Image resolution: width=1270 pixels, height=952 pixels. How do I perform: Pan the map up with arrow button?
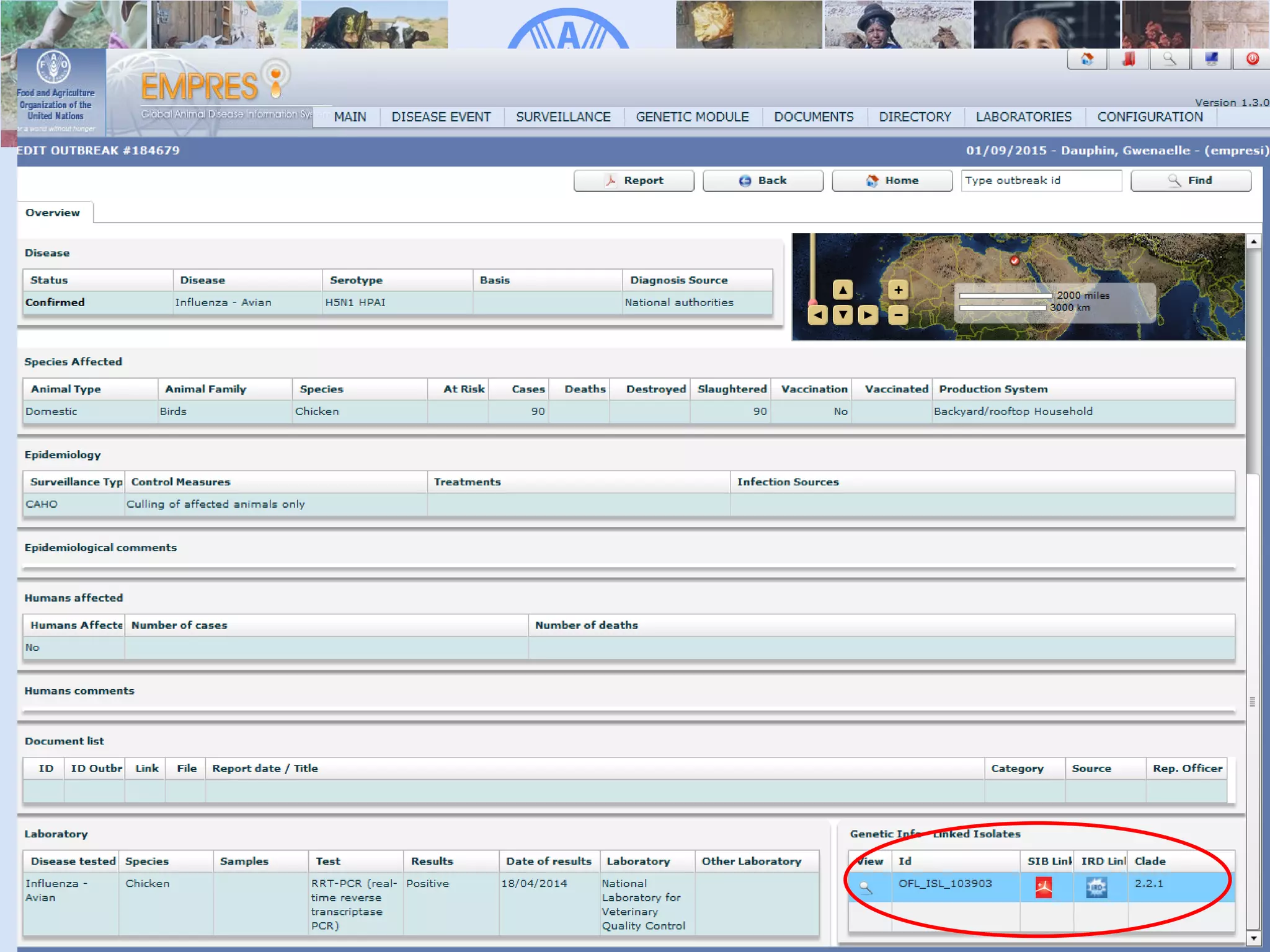(843, 289)
